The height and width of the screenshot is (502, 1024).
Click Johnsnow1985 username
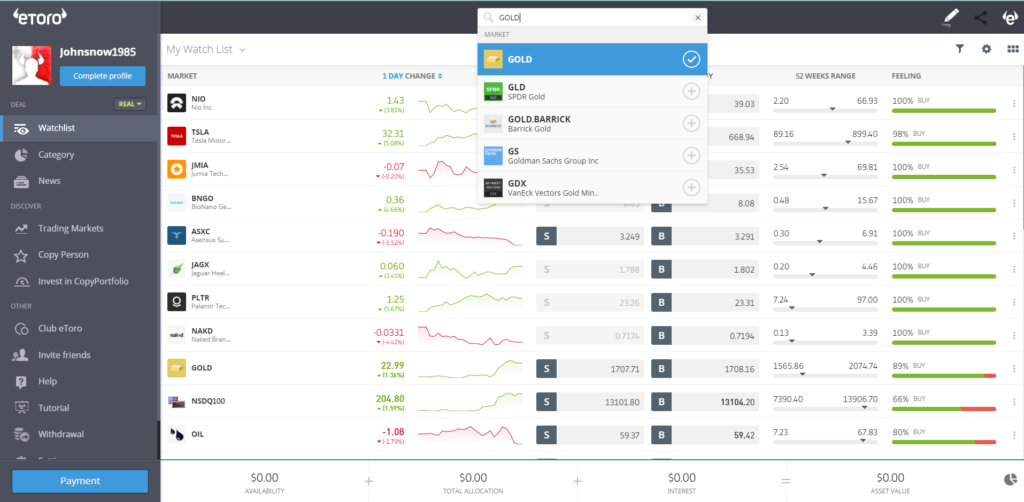pyautogui.click(x=98, y=52)
